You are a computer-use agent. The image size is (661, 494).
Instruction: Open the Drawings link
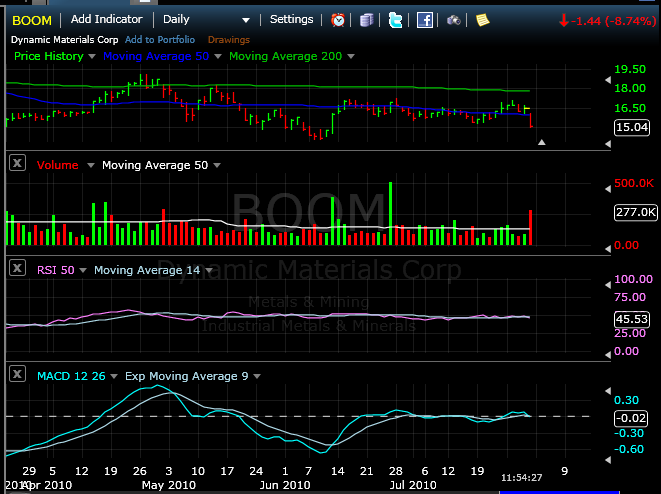(227, 39)
